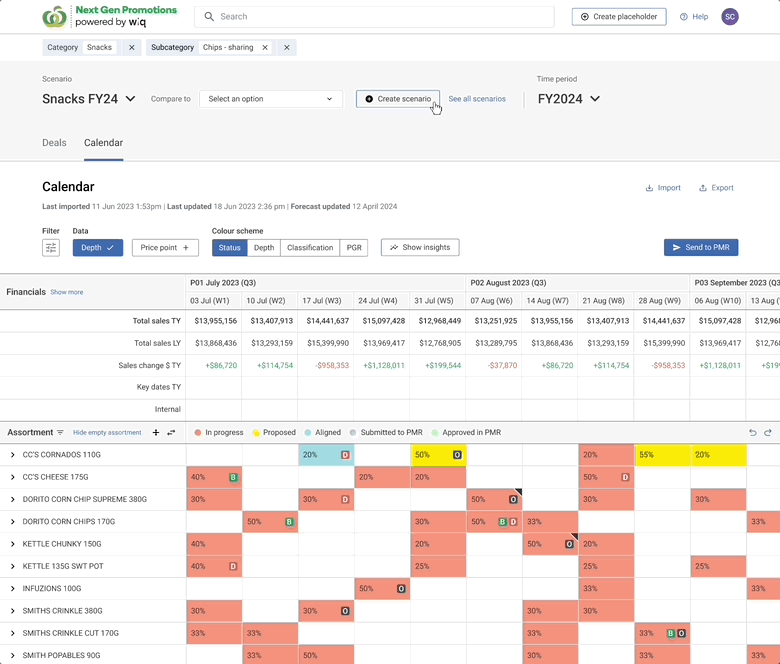This screenshot has height=664, width=780.
Task: Open the FY2024 time period dropdown
Action: click(x=569, y=98)
